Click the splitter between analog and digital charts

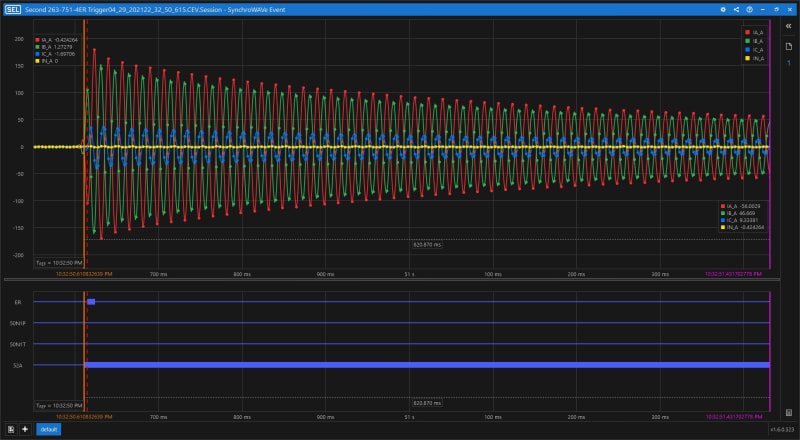pyautogui.click(x=391, y=280)
